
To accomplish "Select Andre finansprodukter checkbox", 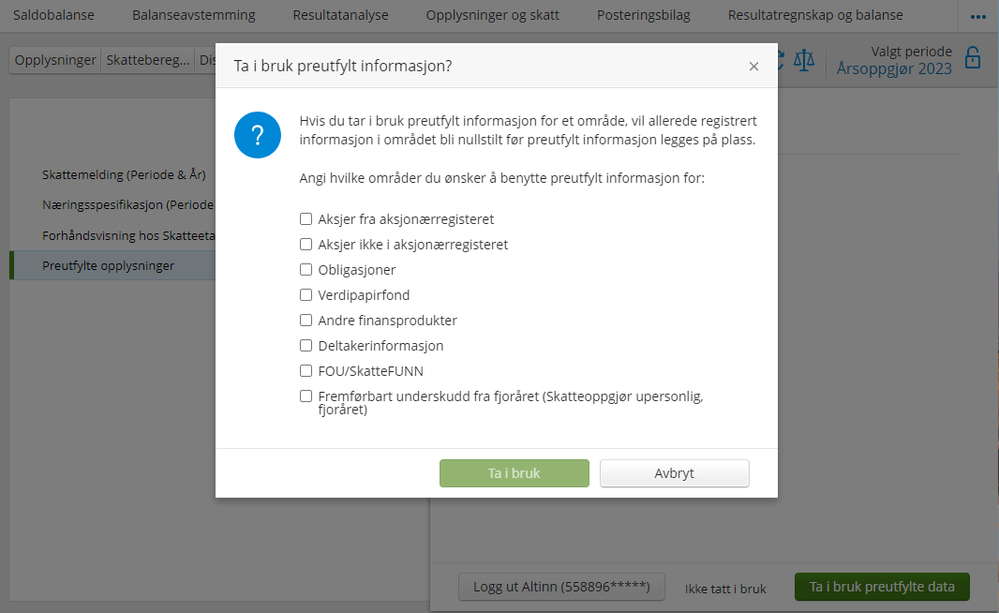I will [306, 320].
